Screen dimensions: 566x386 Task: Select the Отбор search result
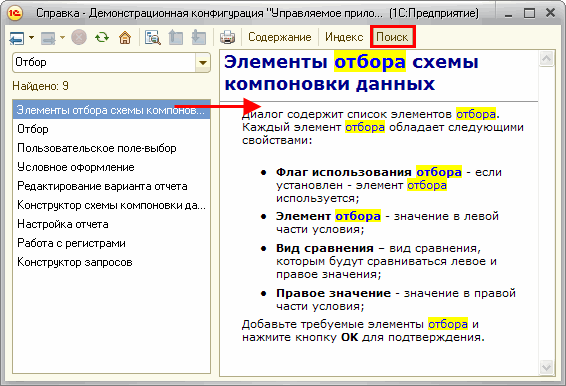(x=112, y=129)
